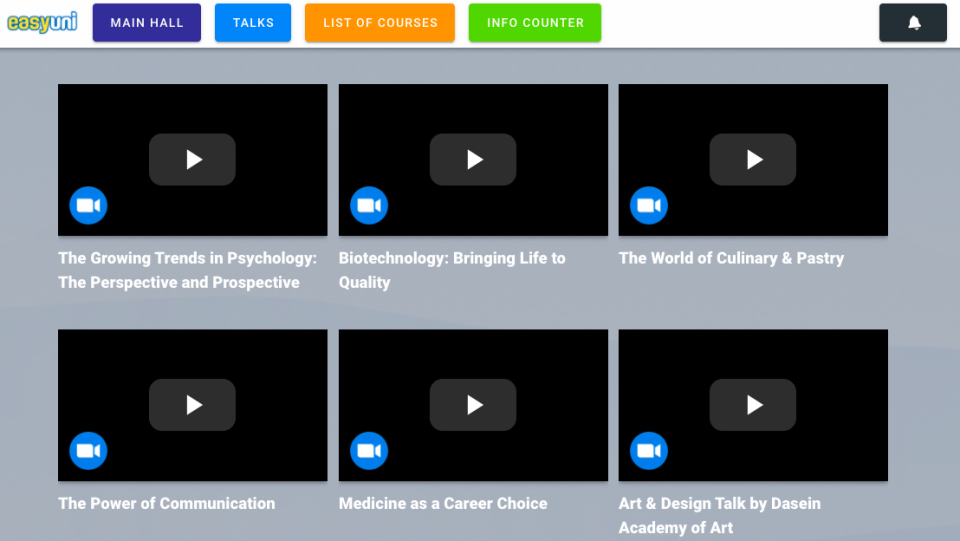
Task: Join Zoom for Art & Design Talk
Action: (649, 451)
